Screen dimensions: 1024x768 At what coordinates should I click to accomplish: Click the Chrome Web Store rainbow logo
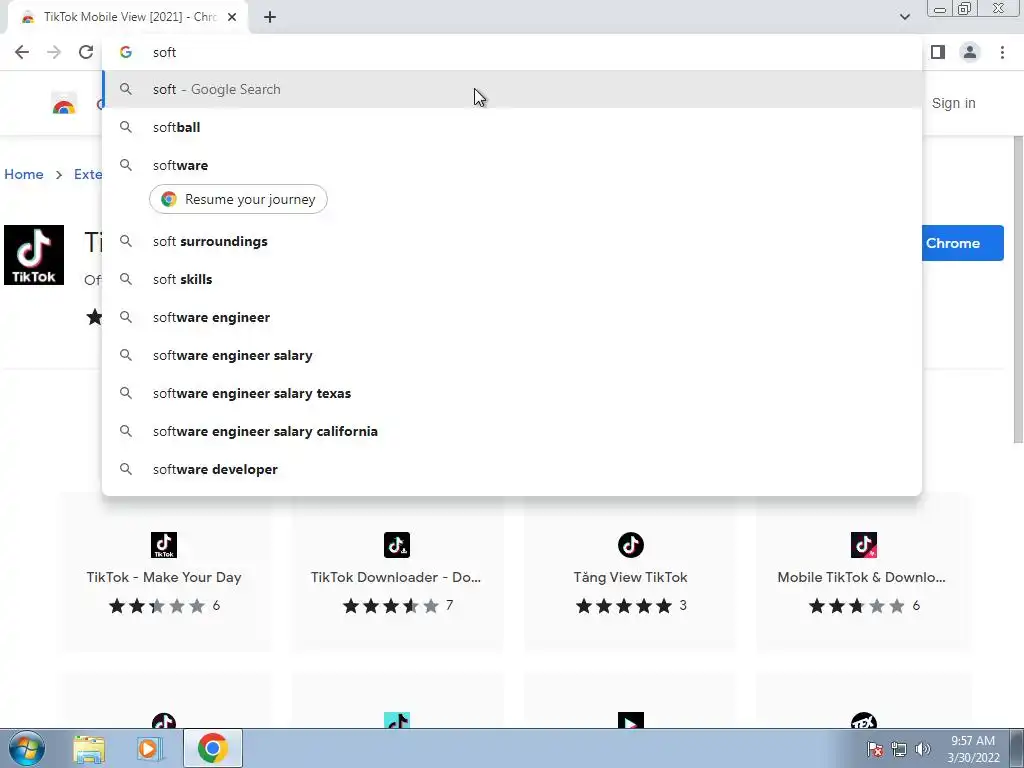pos(64,104)
